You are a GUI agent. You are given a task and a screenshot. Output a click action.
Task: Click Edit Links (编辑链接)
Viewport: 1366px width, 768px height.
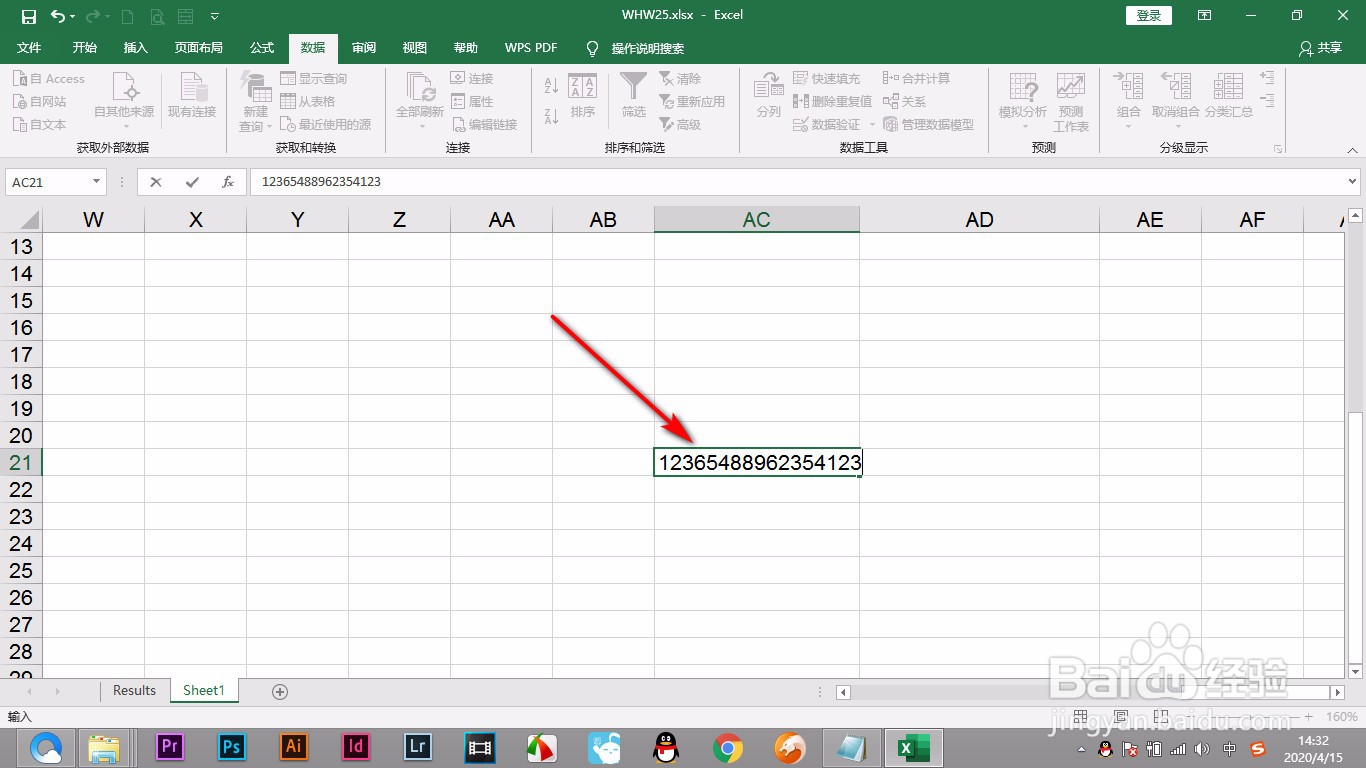(484, 125)
